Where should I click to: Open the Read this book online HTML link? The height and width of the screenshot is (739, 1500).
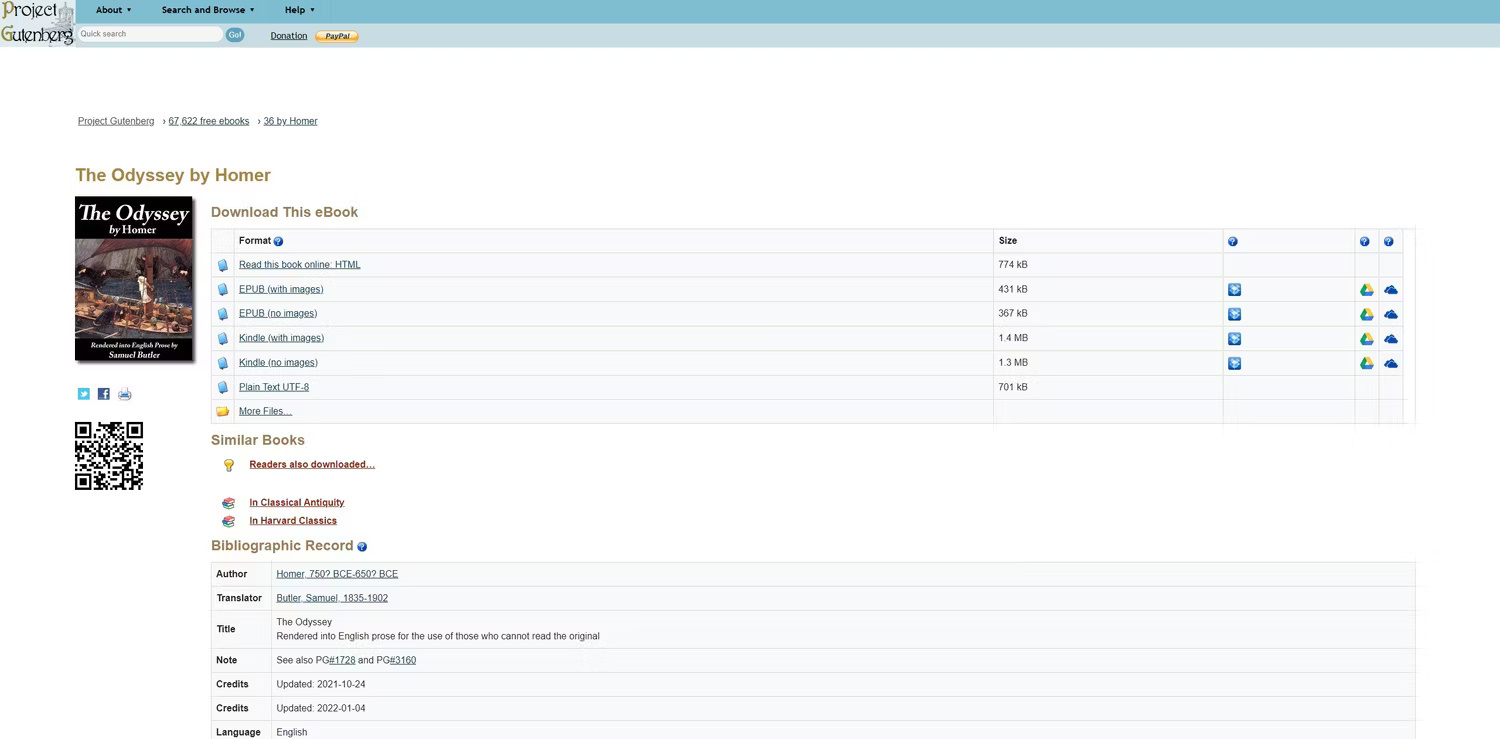[x=299, y=265]
